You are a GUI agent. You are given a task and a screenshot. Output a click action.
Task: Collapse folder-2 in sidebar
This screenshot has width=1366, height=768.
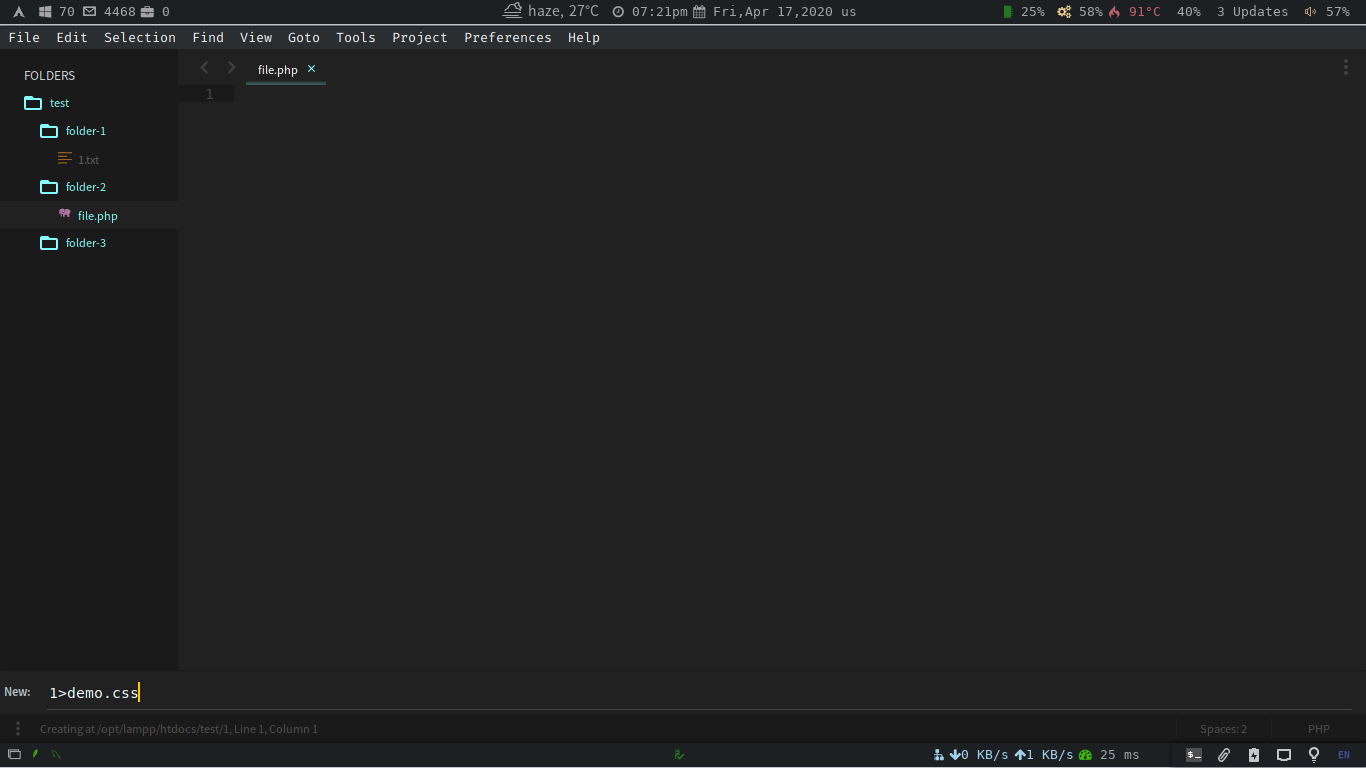tap(49, 187)
